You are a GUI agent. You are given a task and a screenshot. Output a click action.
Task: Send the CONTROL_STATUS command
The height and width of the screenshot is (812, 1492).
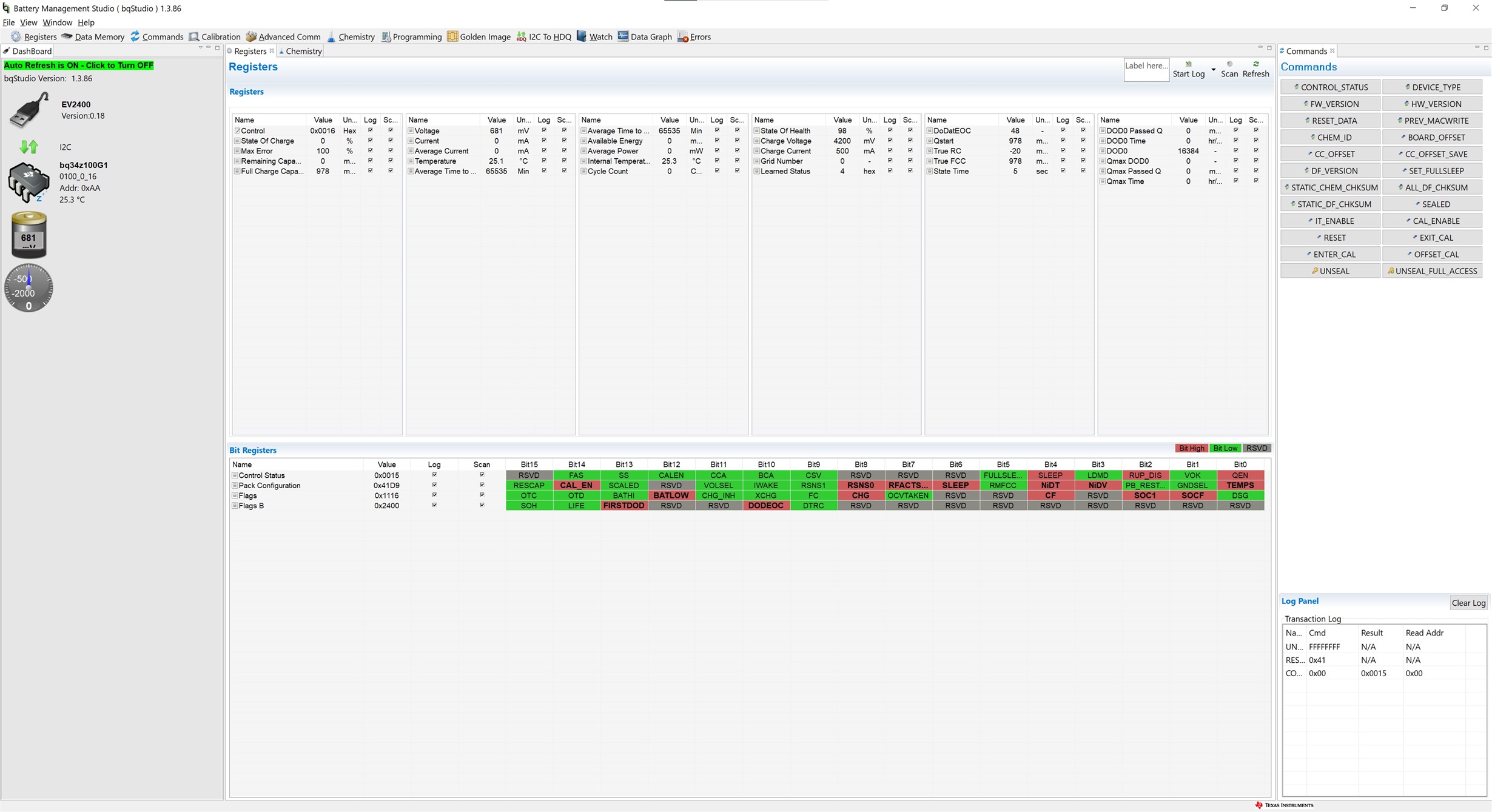tap(1331, 87)
